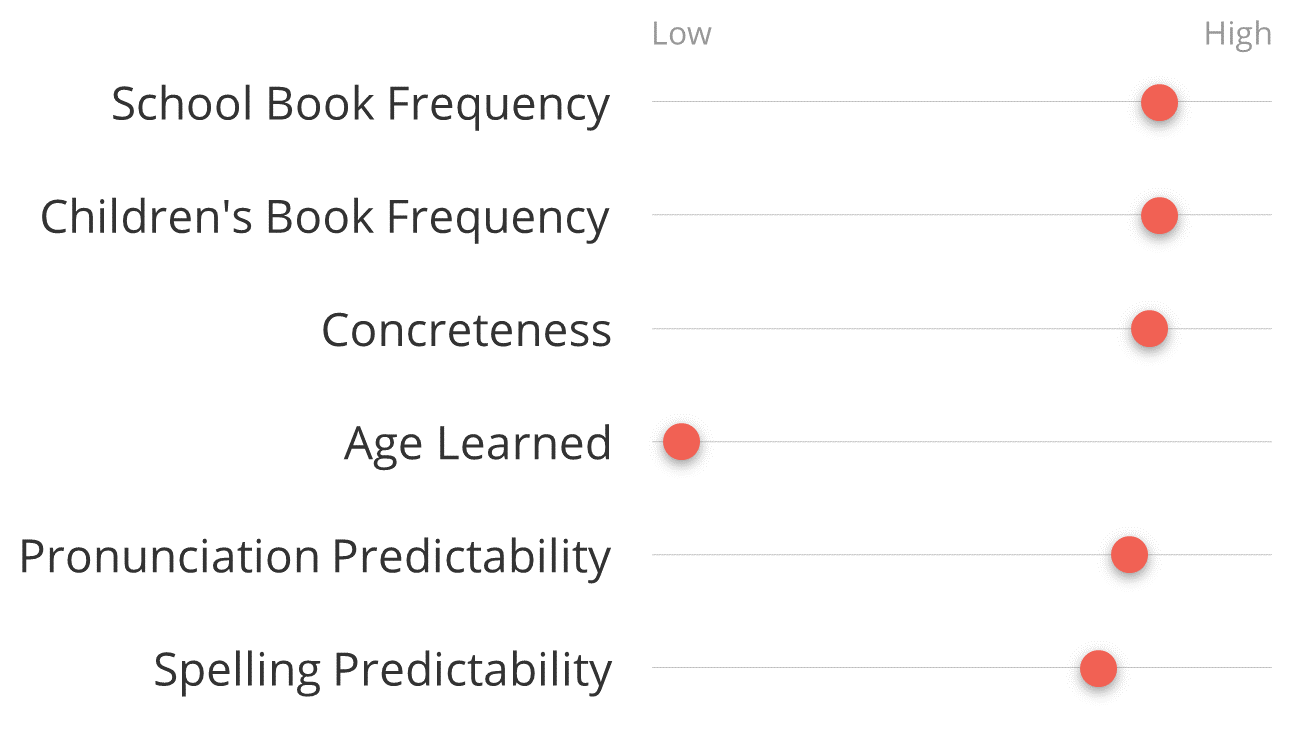Click the Age Learned track line middle
The image size is (1306, 731).
click(x=962, y=441)
